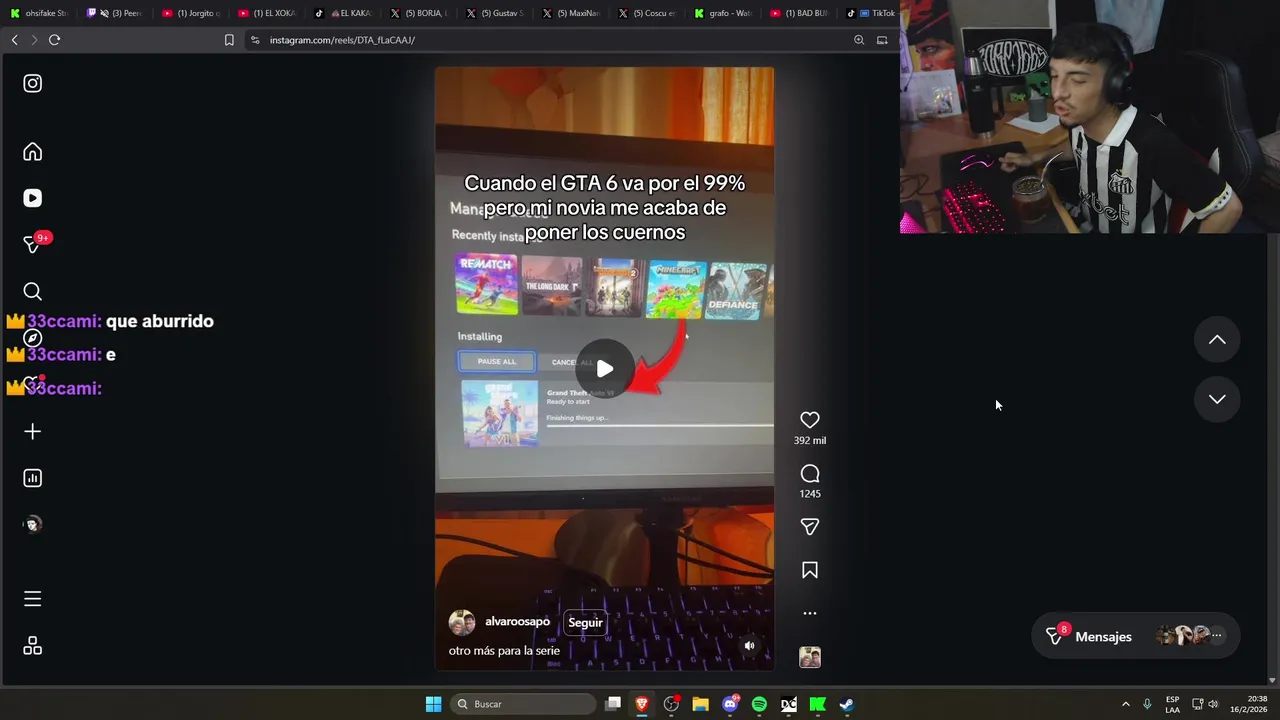Open profile avatar in Instagram sidebar
The width and height of the screenshot is (1280, 720).
coord(33,524)
